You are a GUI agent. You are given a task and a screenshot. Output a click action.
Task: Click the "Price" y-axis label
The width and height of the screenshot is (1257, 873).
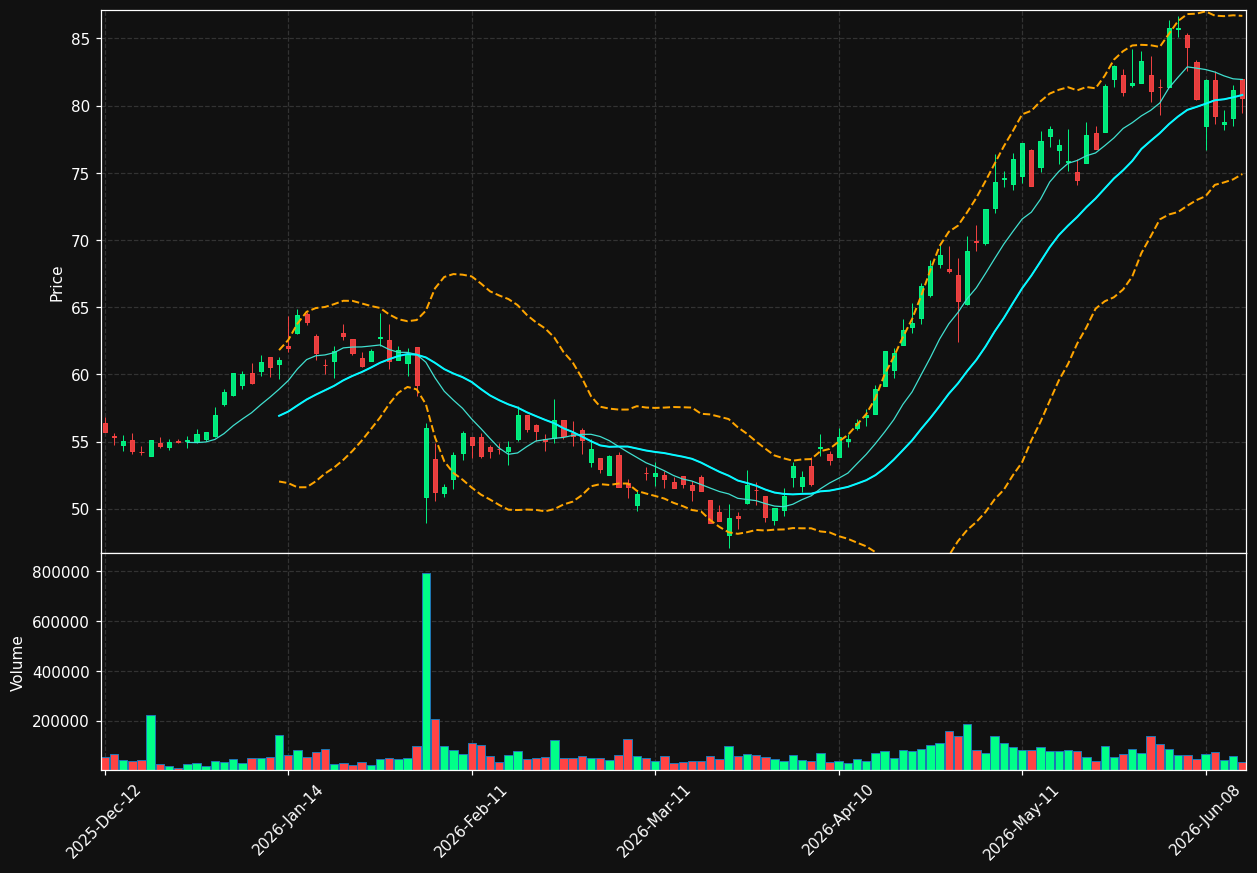point(57,283)
